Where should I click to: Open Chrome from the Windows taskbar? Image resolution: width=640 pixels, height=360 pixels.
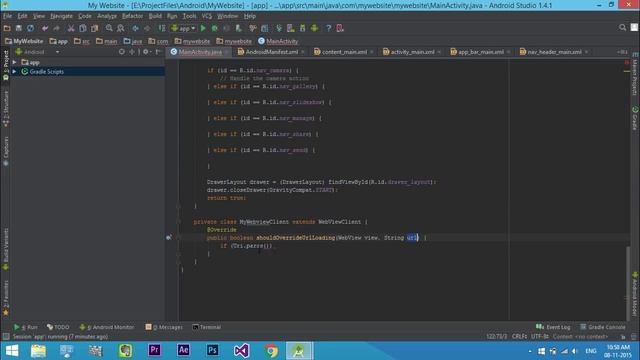coord(271,351)
